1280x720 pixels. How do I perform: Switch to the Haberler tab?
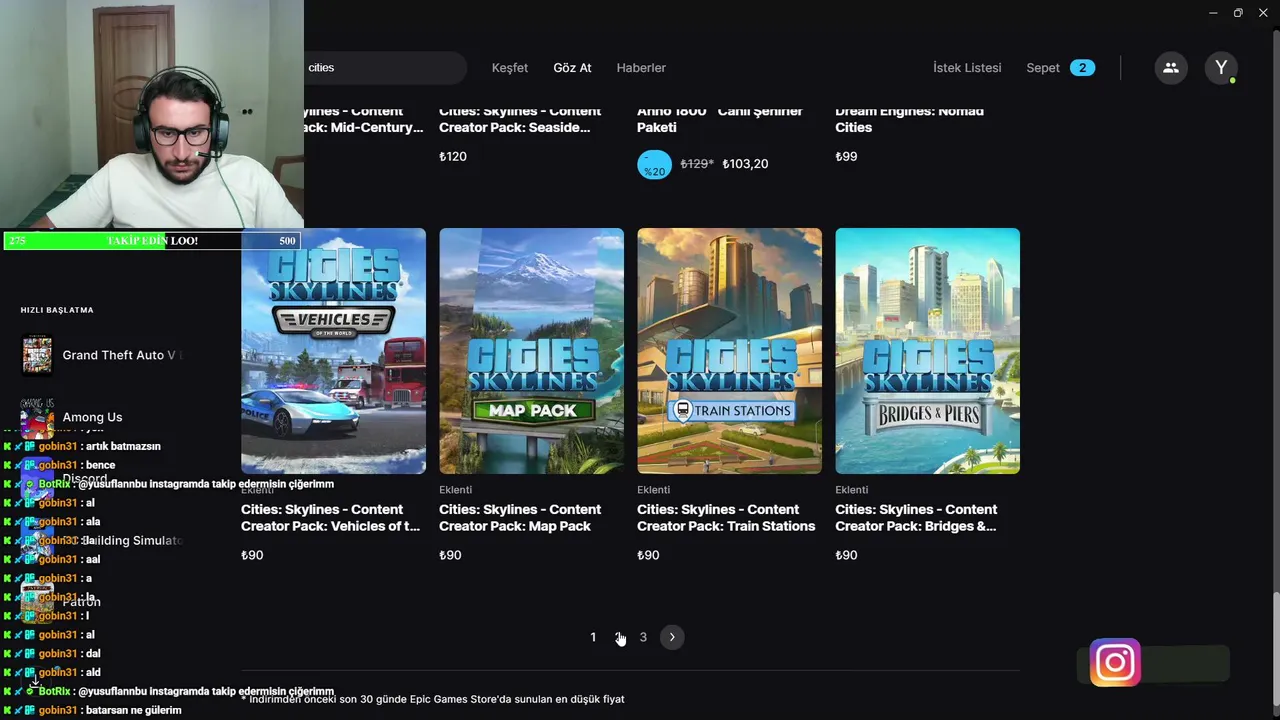[x=641, y=68]
